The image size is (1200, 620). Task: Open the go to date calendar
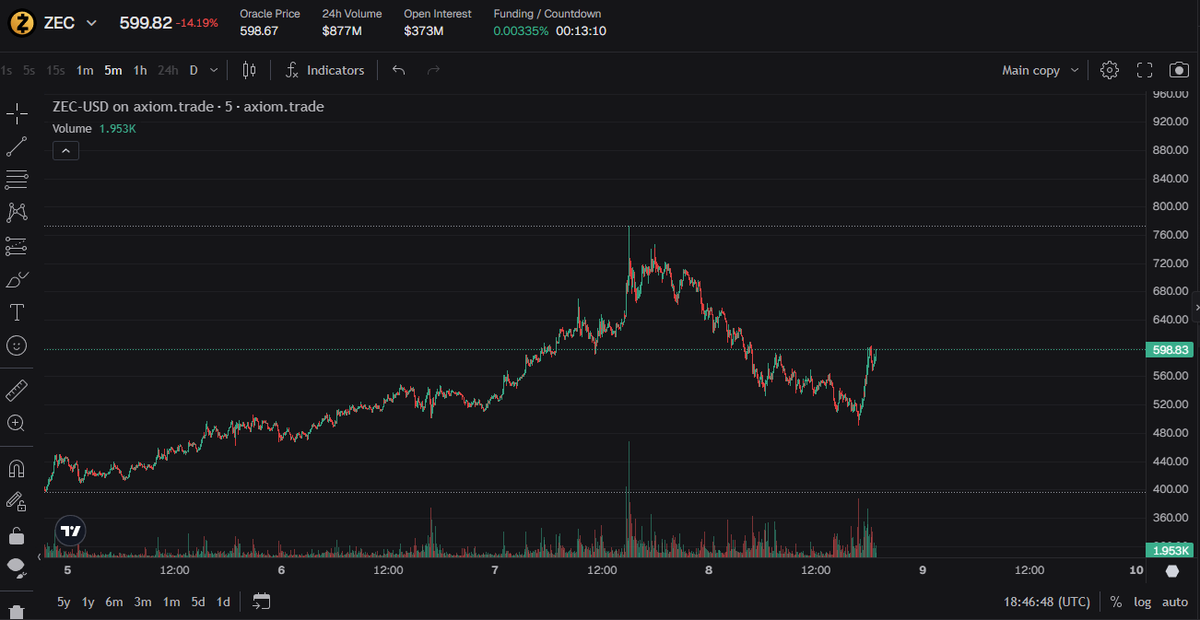(x=261, y=601)
